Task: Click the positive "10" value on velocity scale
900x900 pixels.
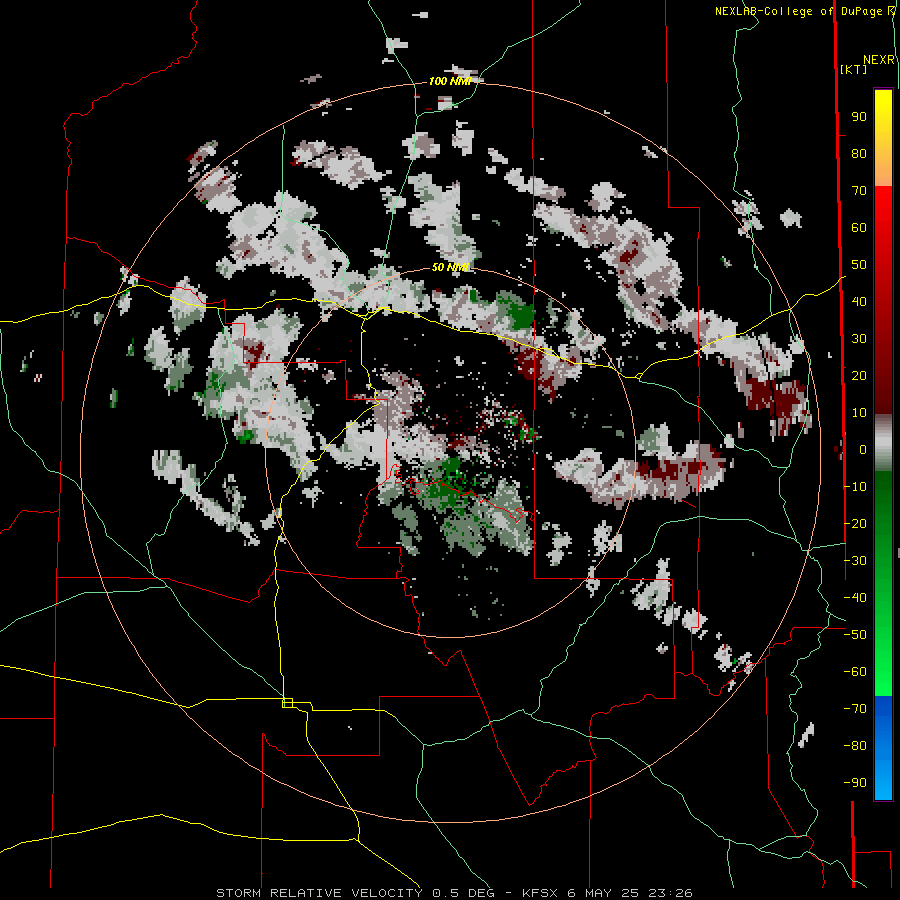Action: [x=859, y=413]
